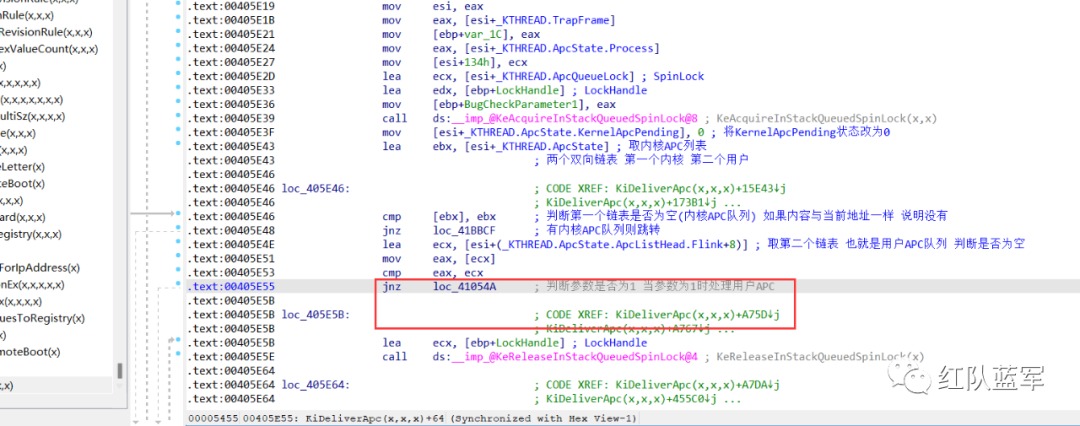Click the status bar file offset 00005455

(x=211, y=418)
